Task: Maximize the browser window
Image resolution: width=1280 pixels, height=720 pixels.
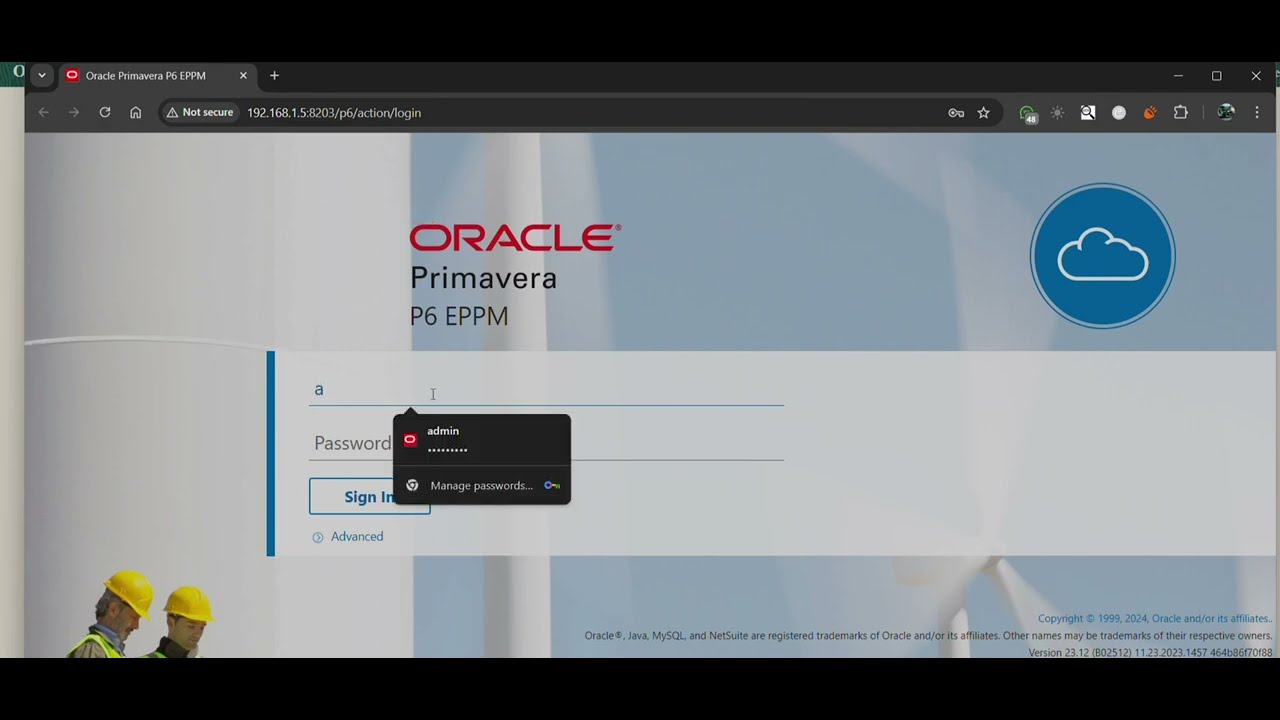Action: [1217, 76]
